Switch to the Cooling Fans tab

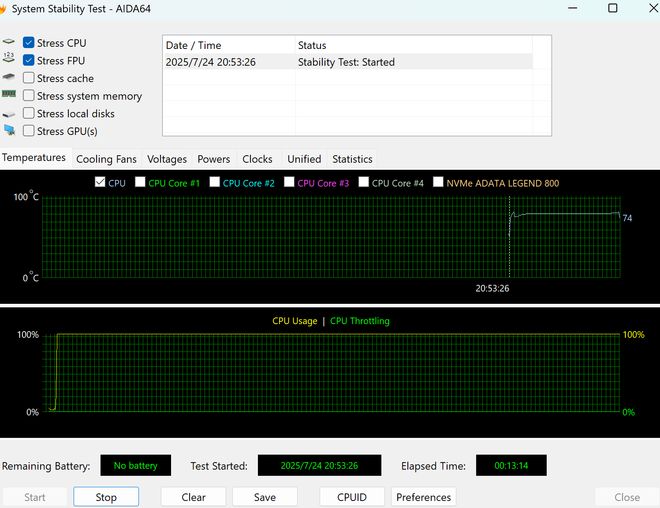pos(106,159)
